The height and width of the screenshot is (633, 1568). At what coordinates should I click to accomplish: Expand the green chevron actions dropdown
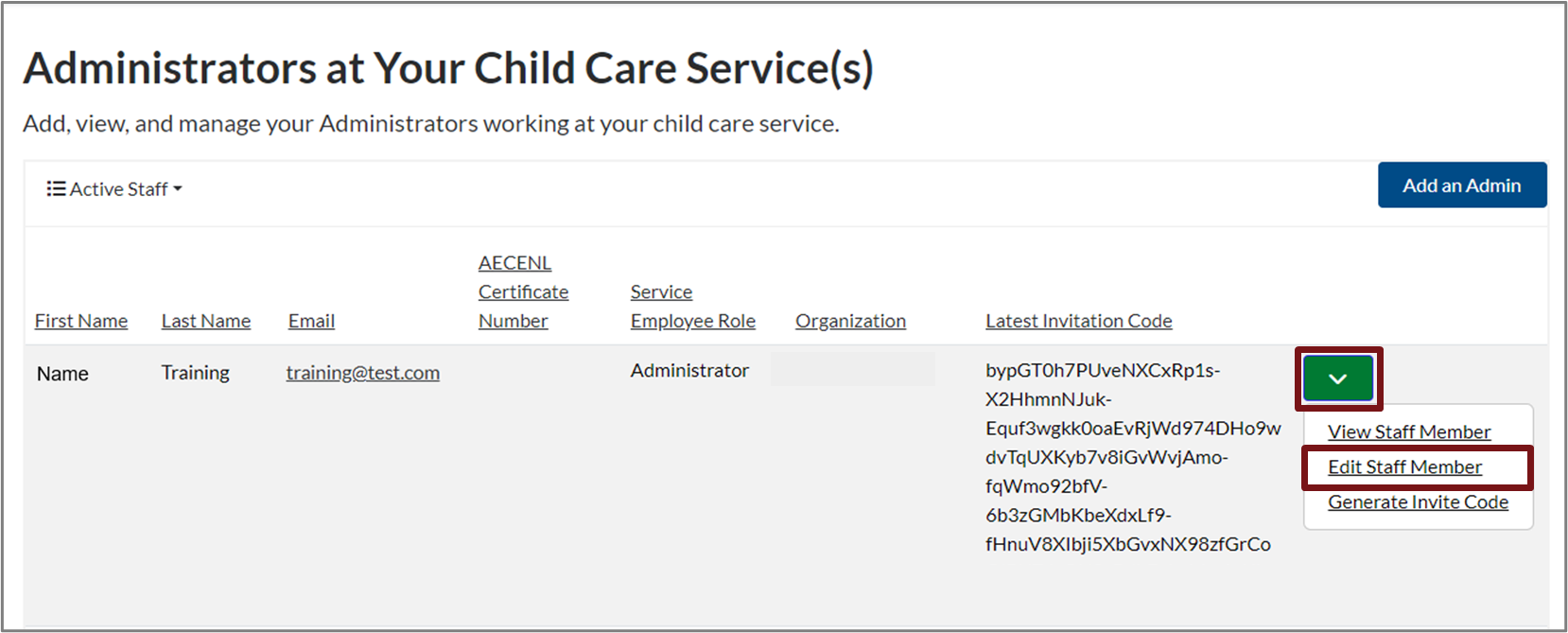pos(1337,378)
